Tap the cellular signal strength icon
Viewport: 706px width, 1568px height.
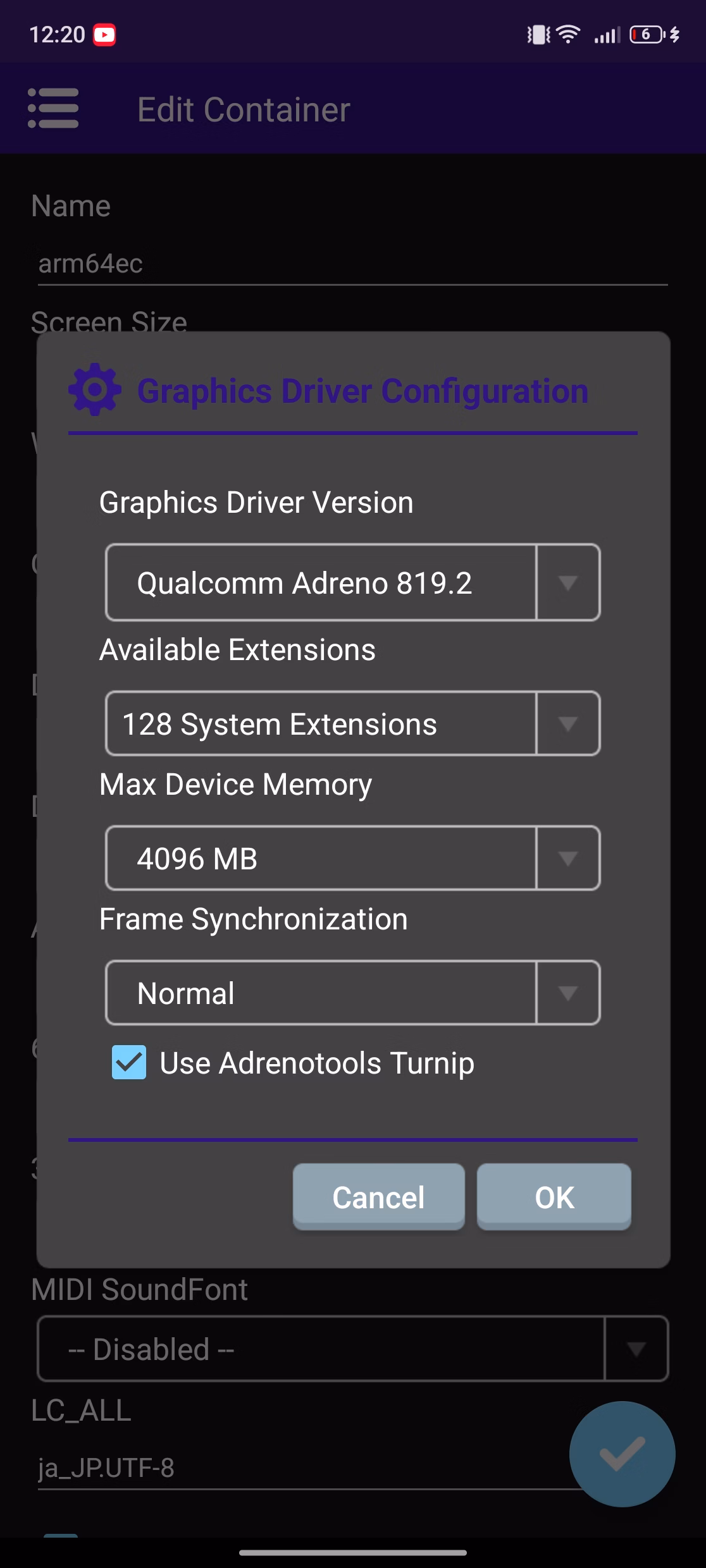click(607, 35)
